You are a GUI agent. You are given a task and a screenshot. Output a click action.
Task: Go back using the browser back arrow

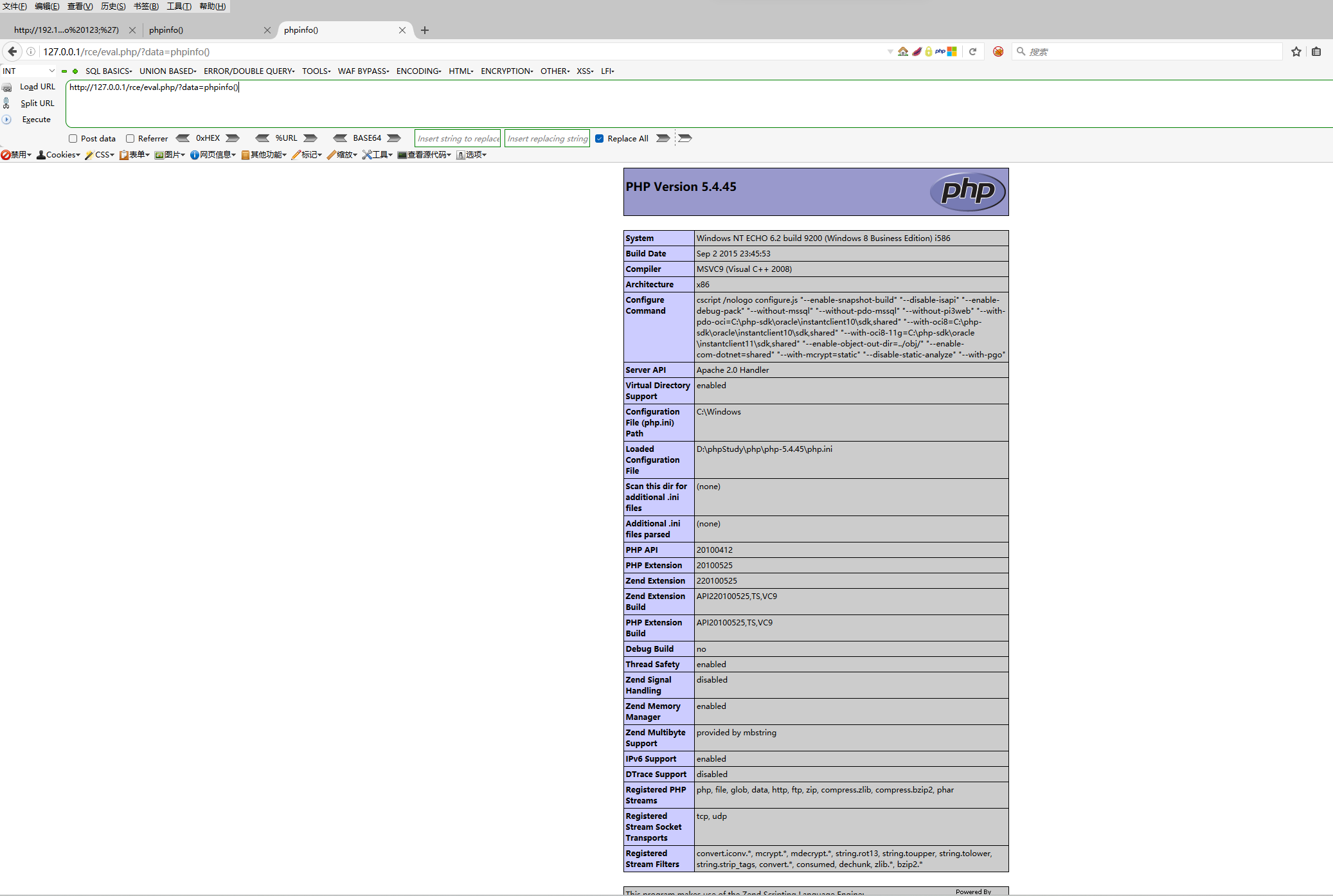(x=12, y=51)
